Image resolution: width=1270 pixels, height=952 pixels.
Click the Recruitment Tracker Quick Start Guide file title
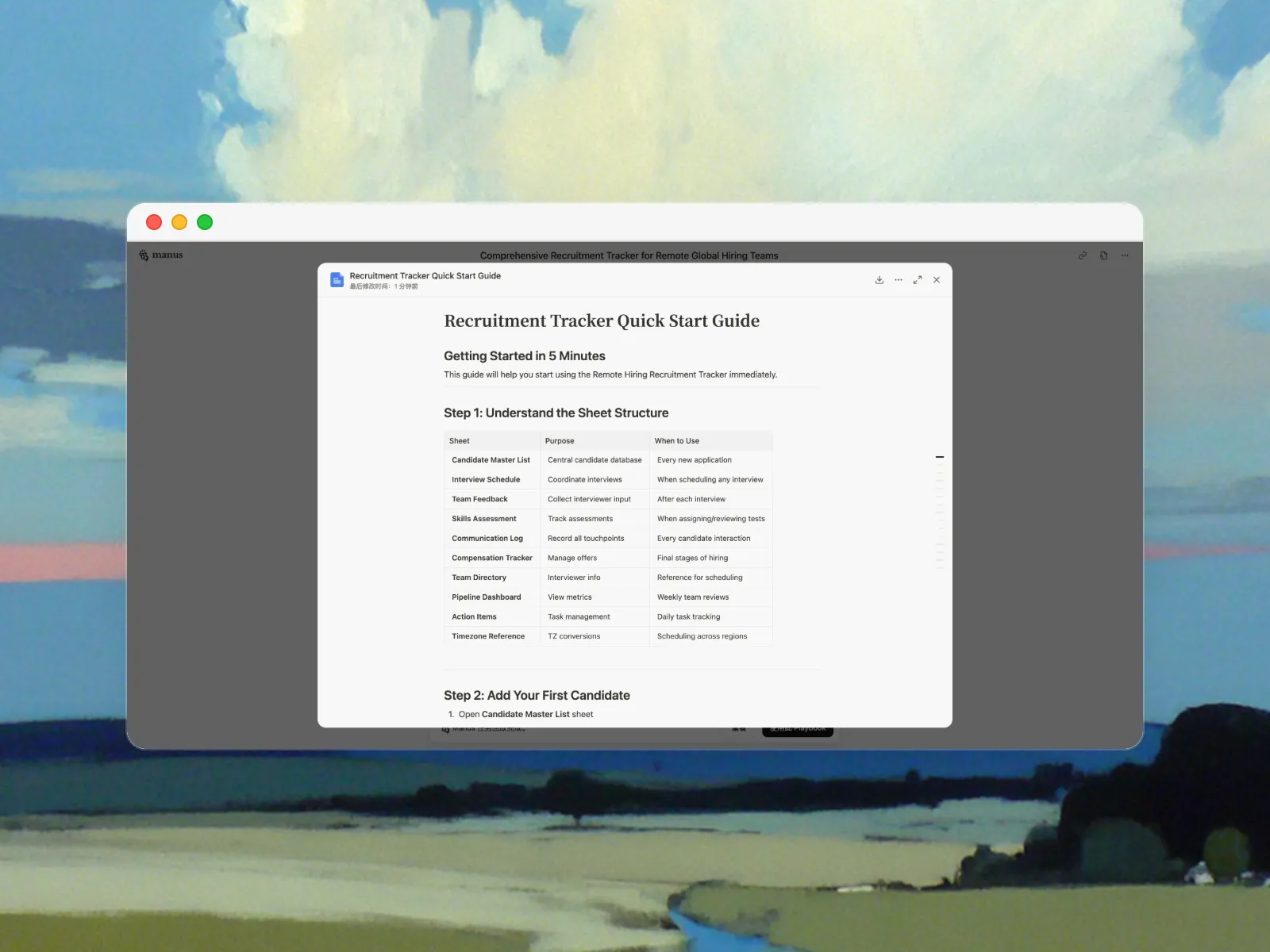(x=425, y=276)
